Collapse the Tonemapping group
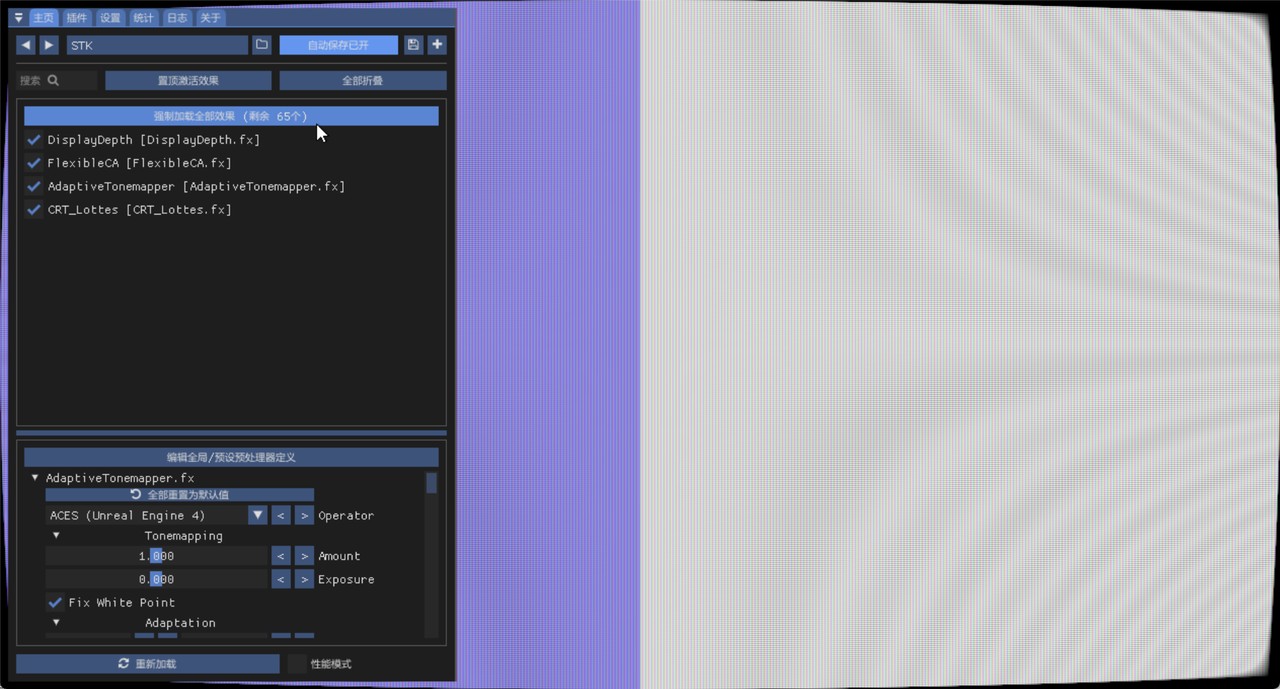1280x689 pixels. tap(56, 536)
